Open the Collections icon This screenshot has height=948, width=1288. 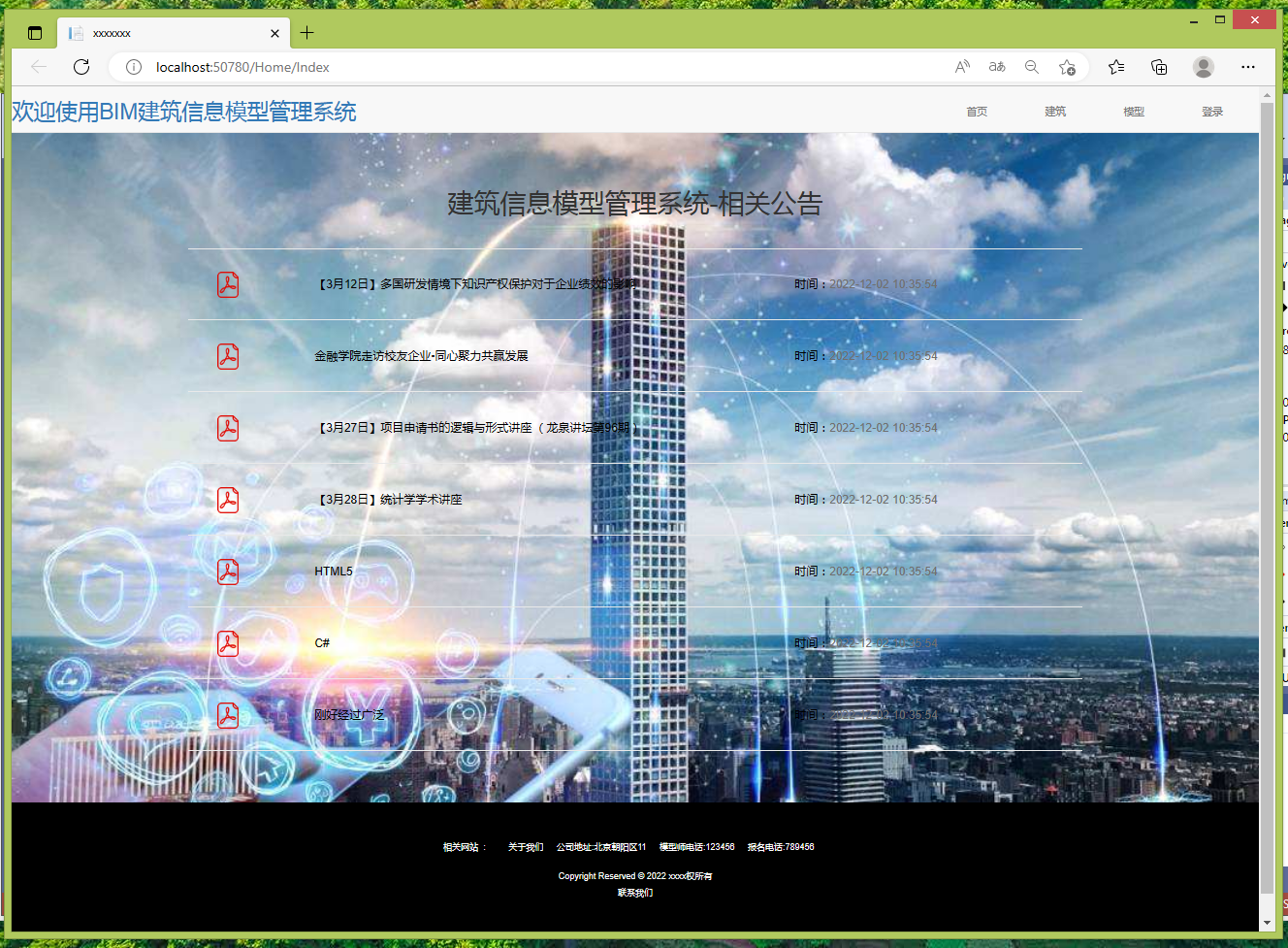tap(1159, 67)
